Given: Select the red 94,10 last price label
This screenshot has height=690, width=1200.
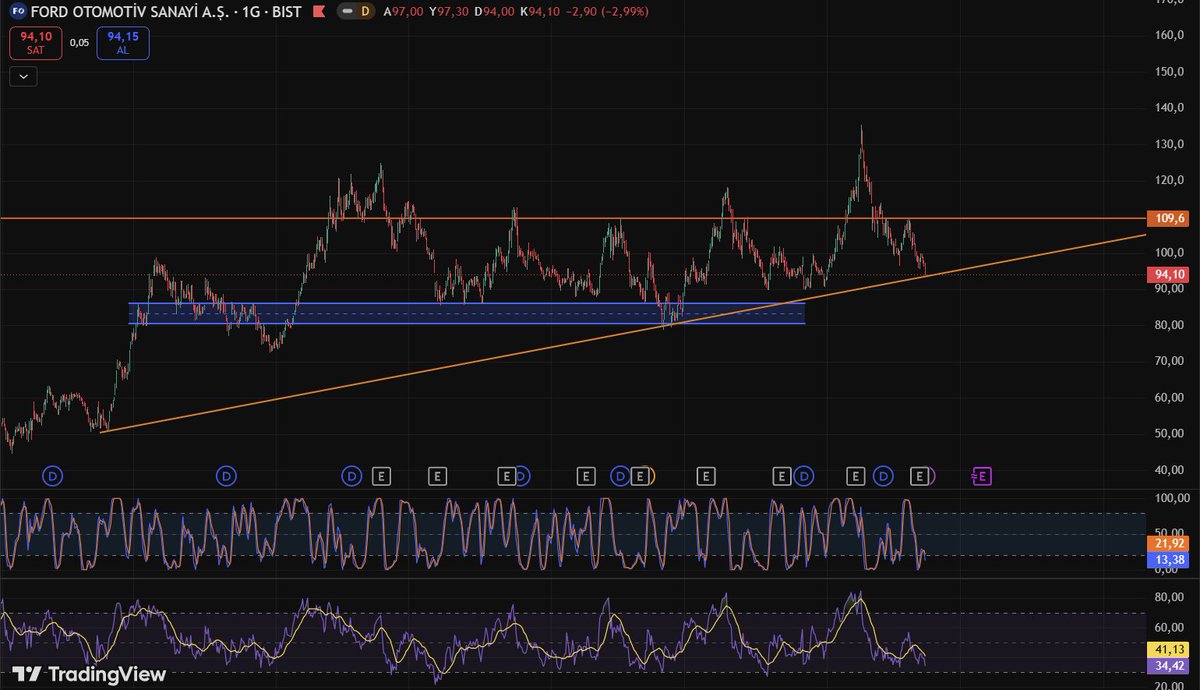Looking at the screenshot, I should coord(1169,274).
